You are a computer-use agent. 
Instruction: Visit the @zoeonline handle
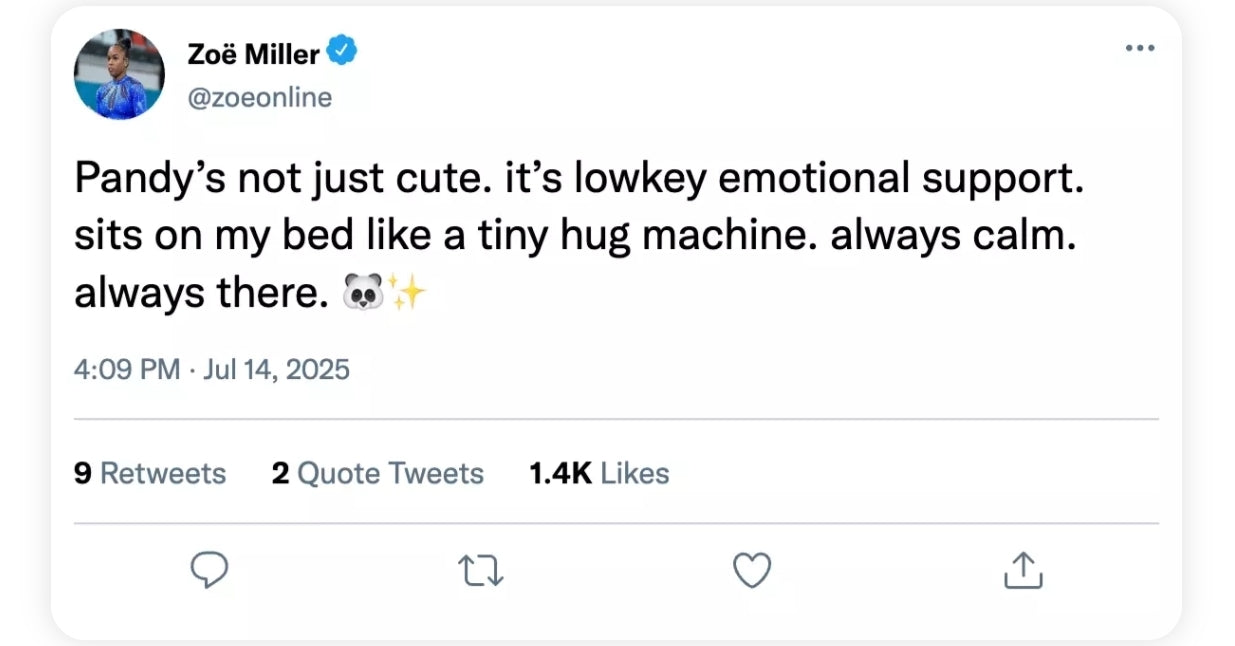click(259, 98)
